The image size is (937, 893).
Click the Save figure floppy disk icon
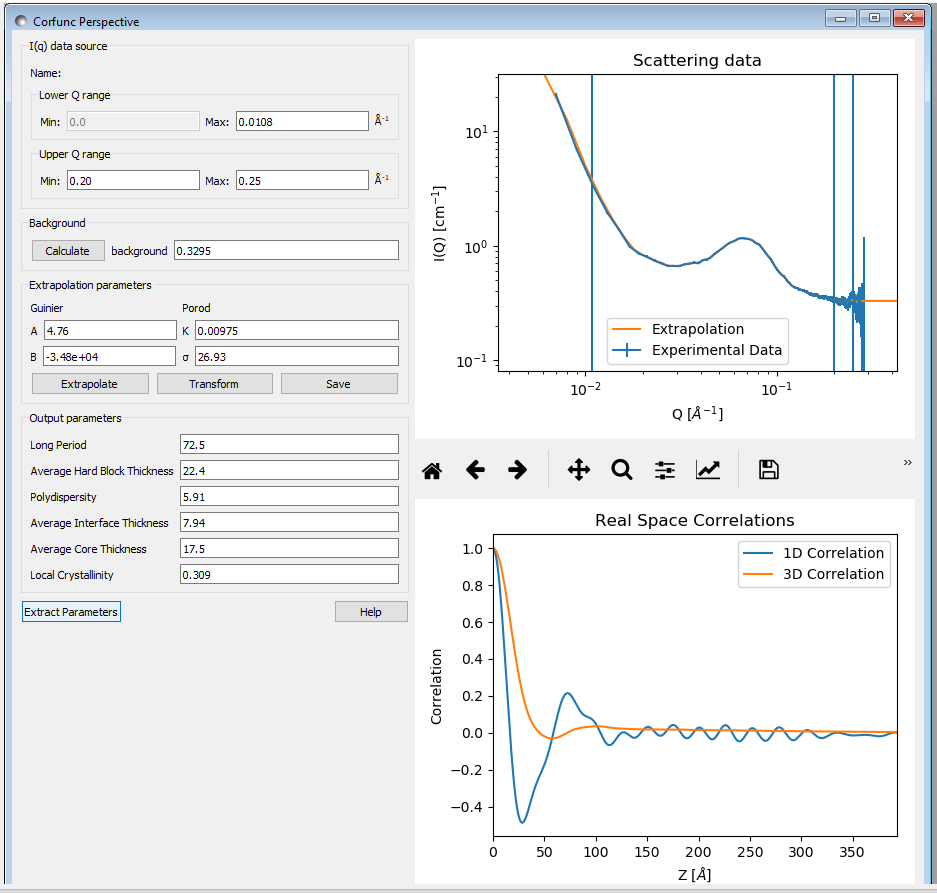pyautogui.click(x=769, y=470)
